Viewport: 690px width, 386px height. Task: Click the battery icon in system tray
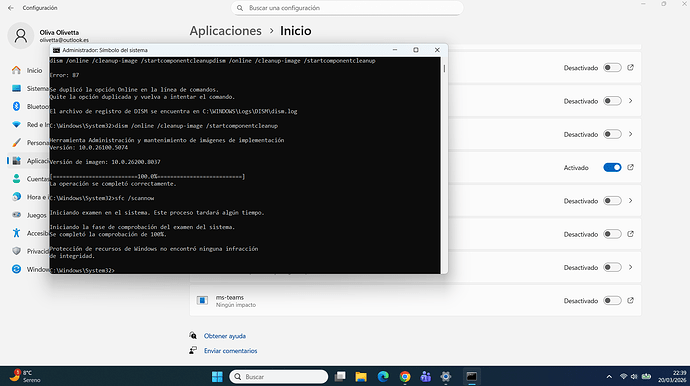(x=646, y=376)
